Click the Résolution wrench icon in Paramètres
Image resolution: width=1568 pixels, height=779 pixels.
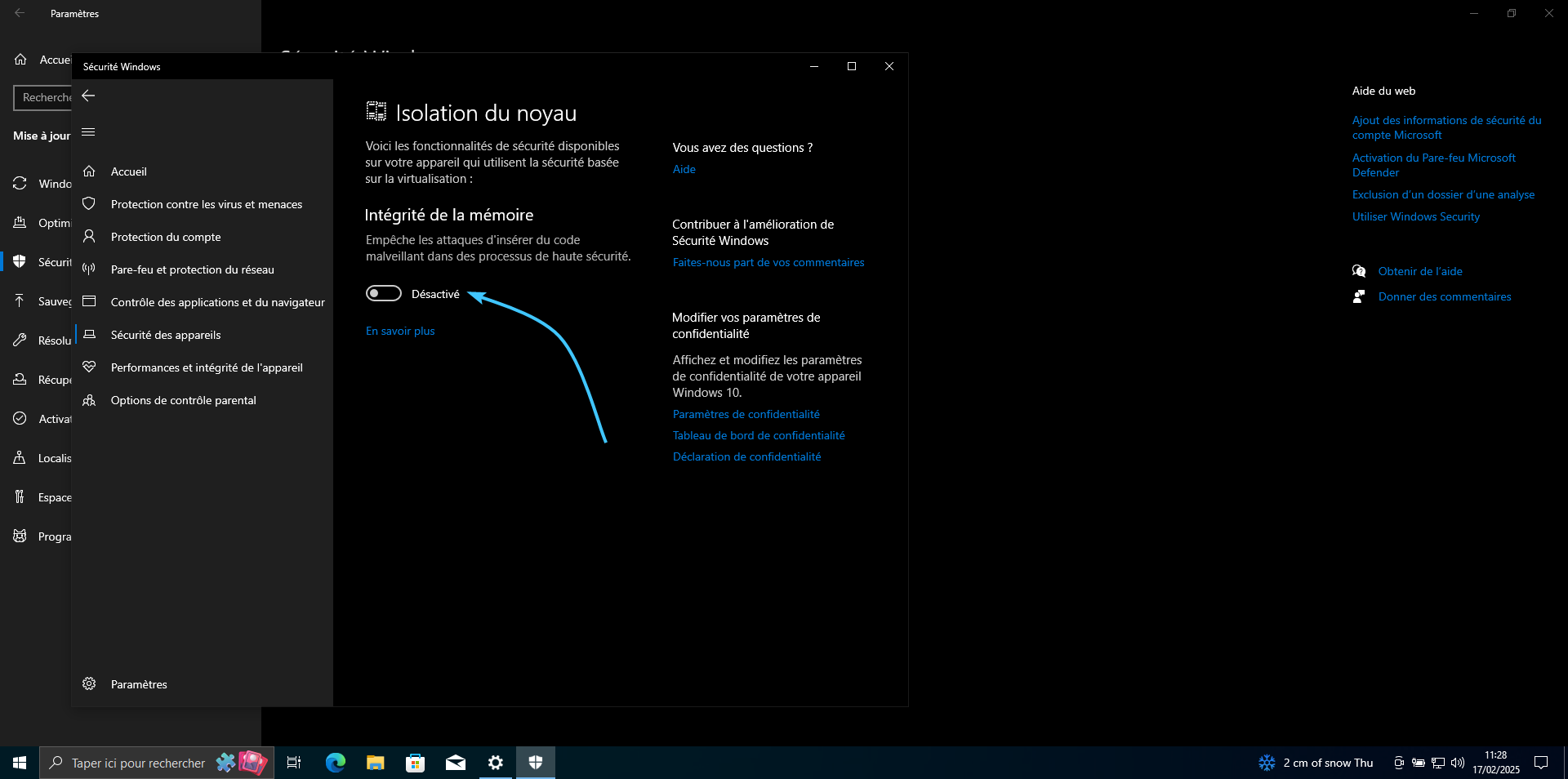pos(20,341)
